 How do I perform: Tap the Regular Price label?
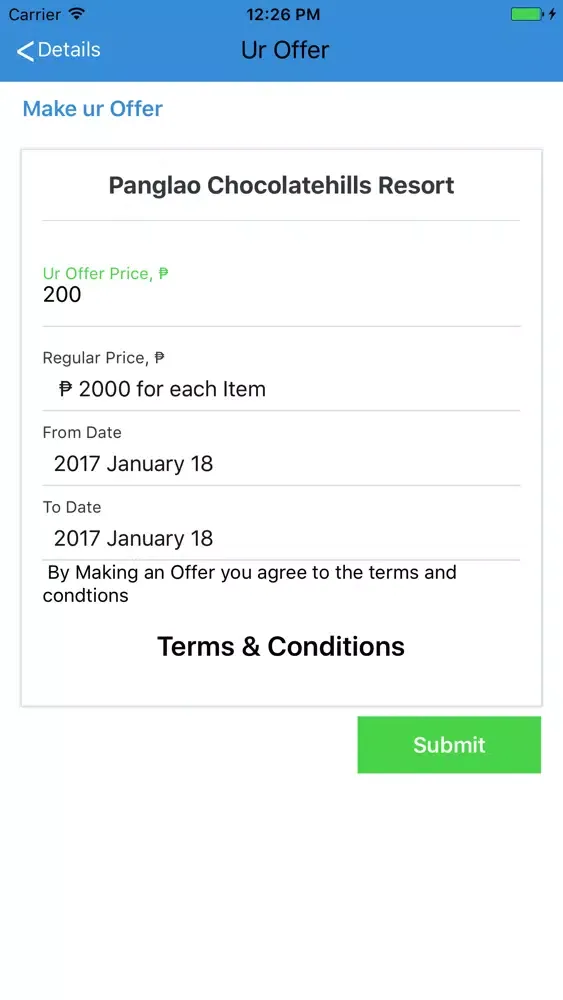coord(103,358)
